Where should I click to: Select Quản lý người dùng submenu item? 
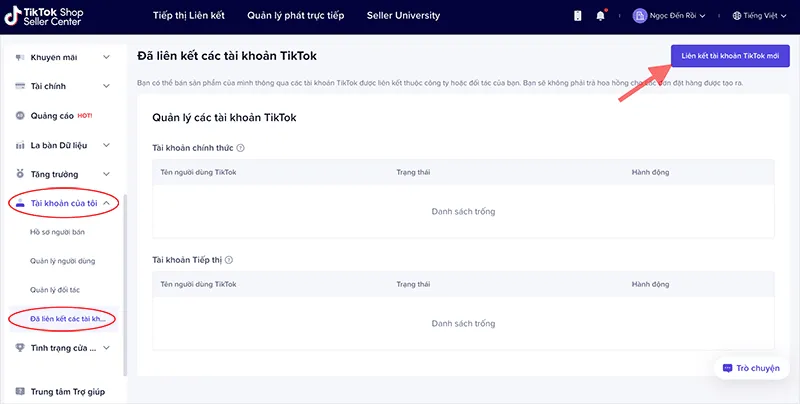coord(64,261)
